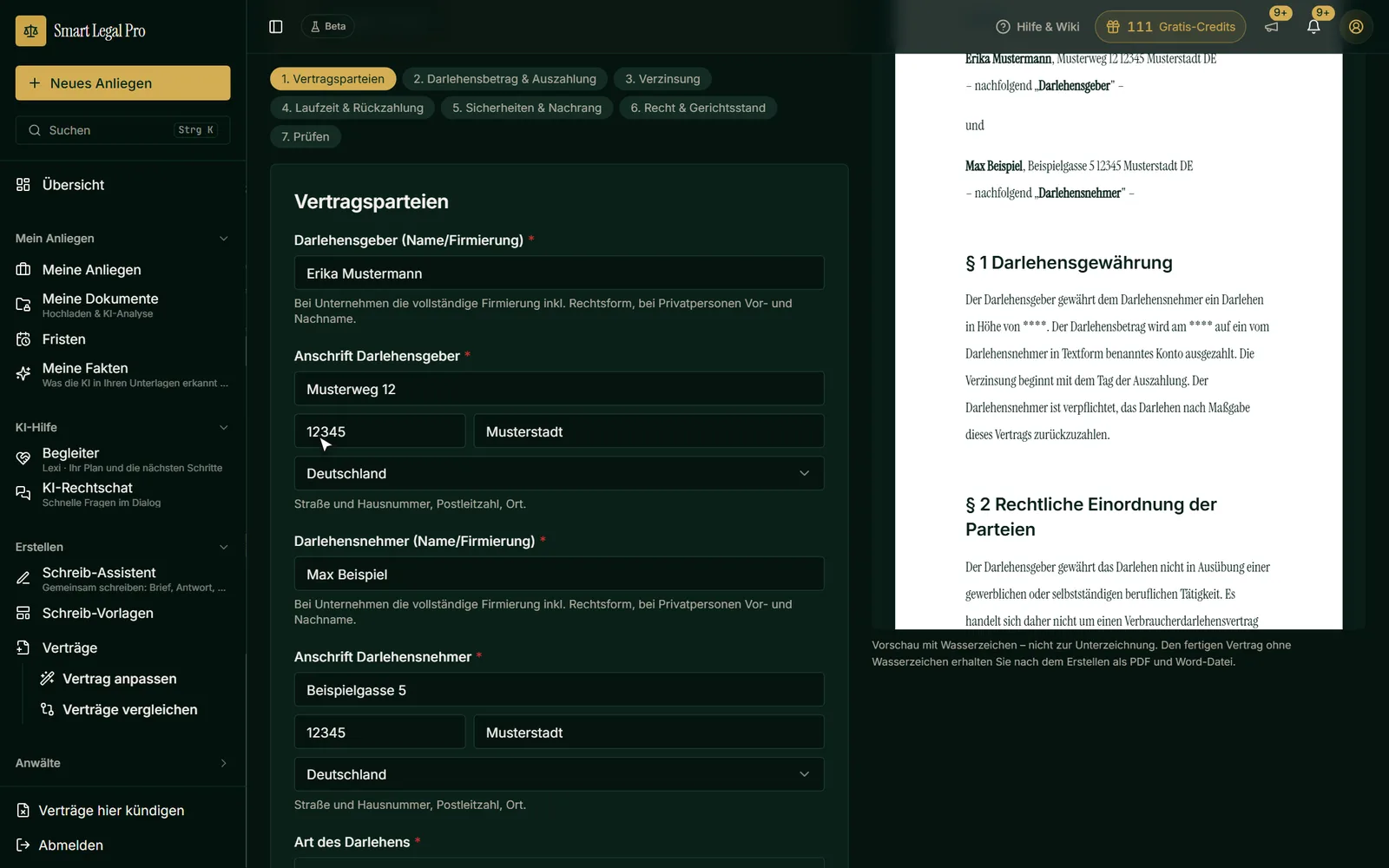Viewport: 1389px width, 868px height.
Task: Click the Schreib-Vorlagen template icon
Action: click(23, 613)
